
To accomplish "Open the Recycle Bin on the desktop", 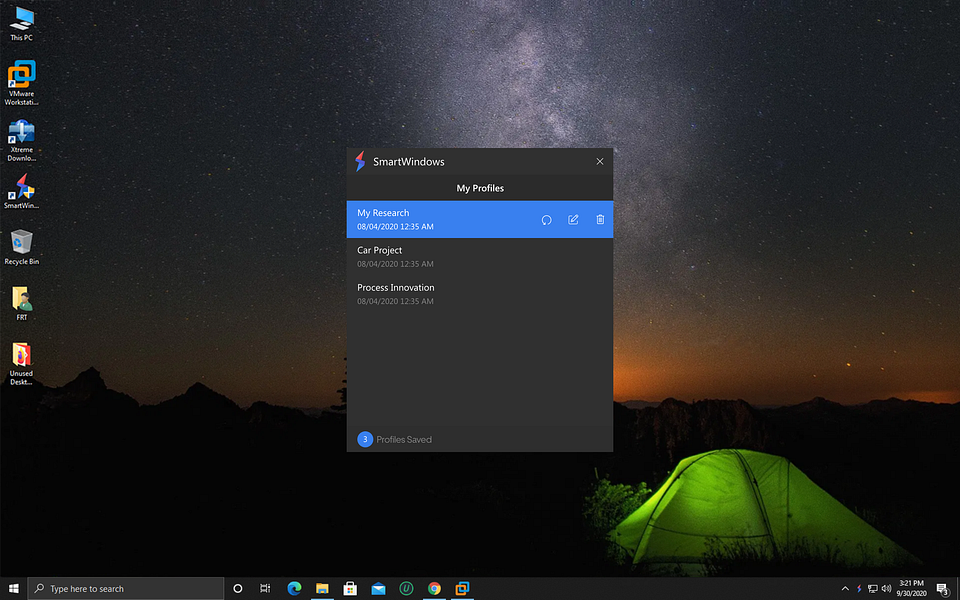I will tap(21, 245).
